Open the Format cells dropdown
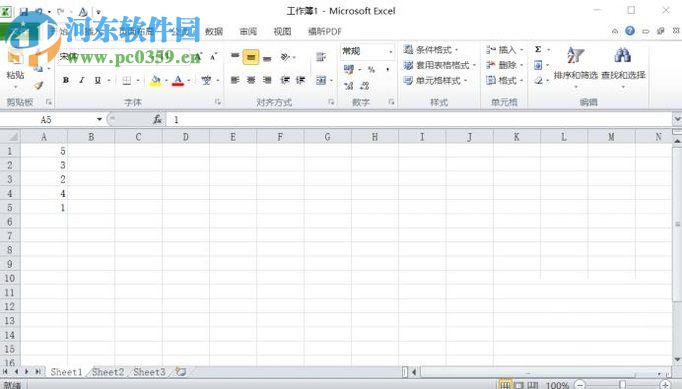The image size is (682, 389). 522,80
